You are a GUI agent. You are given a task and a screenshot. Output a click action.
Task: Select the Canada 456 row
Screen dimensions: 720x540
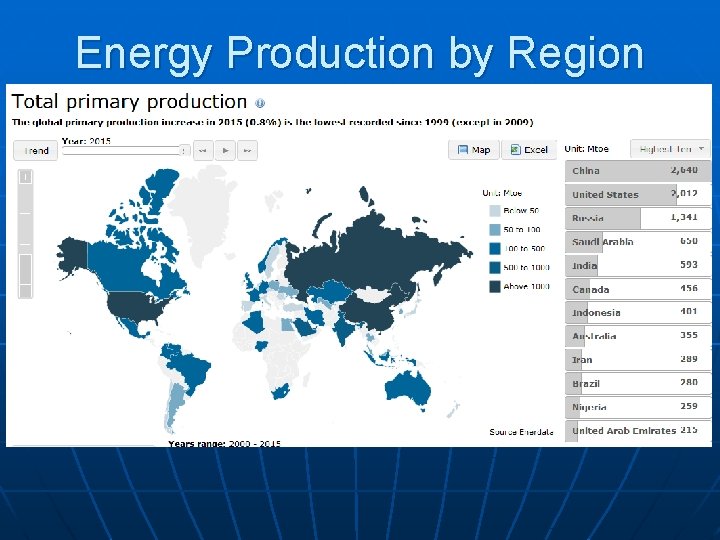[638, 289]
